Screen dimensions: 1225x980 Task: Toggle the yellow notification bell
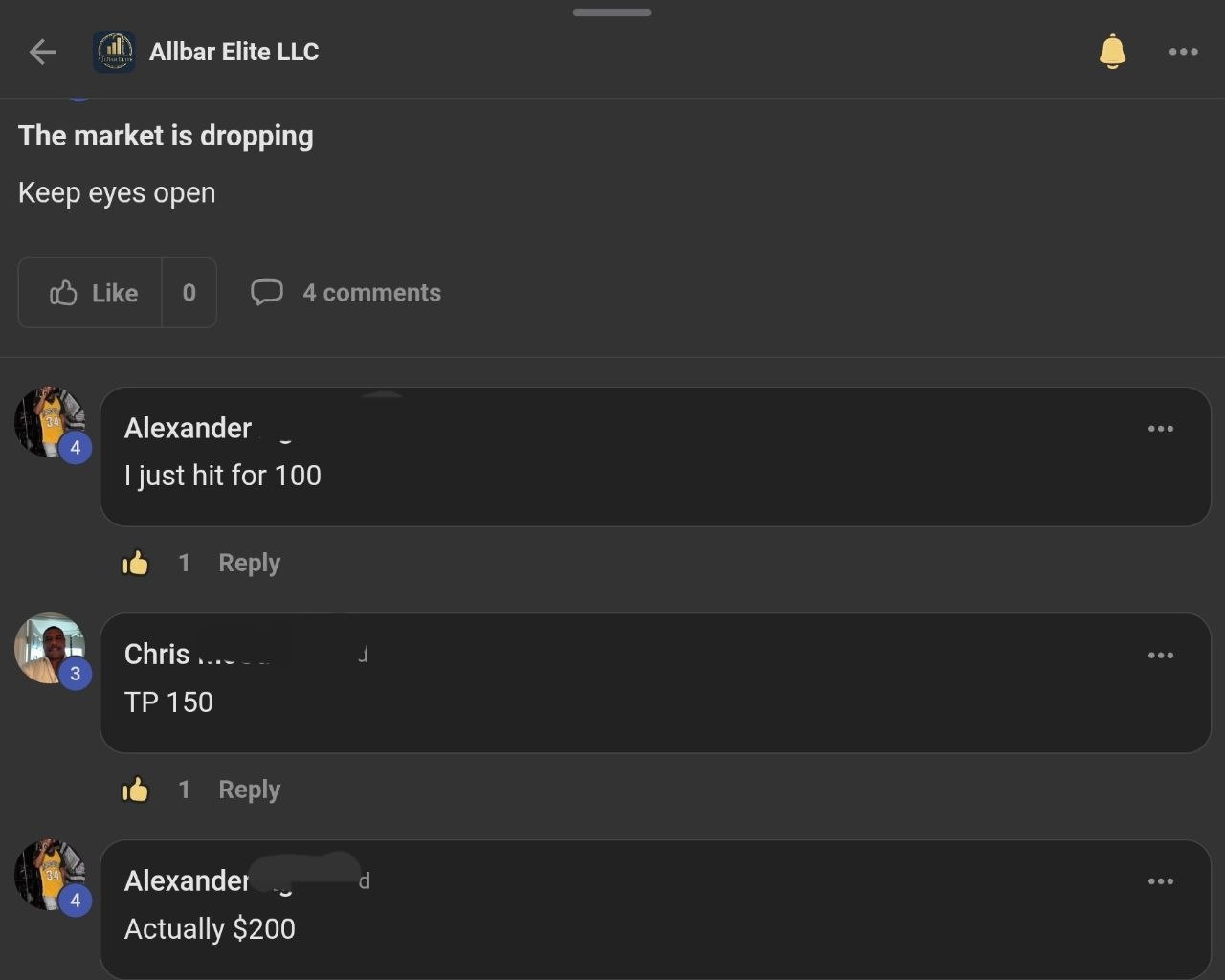click(x=1112, y=52)
